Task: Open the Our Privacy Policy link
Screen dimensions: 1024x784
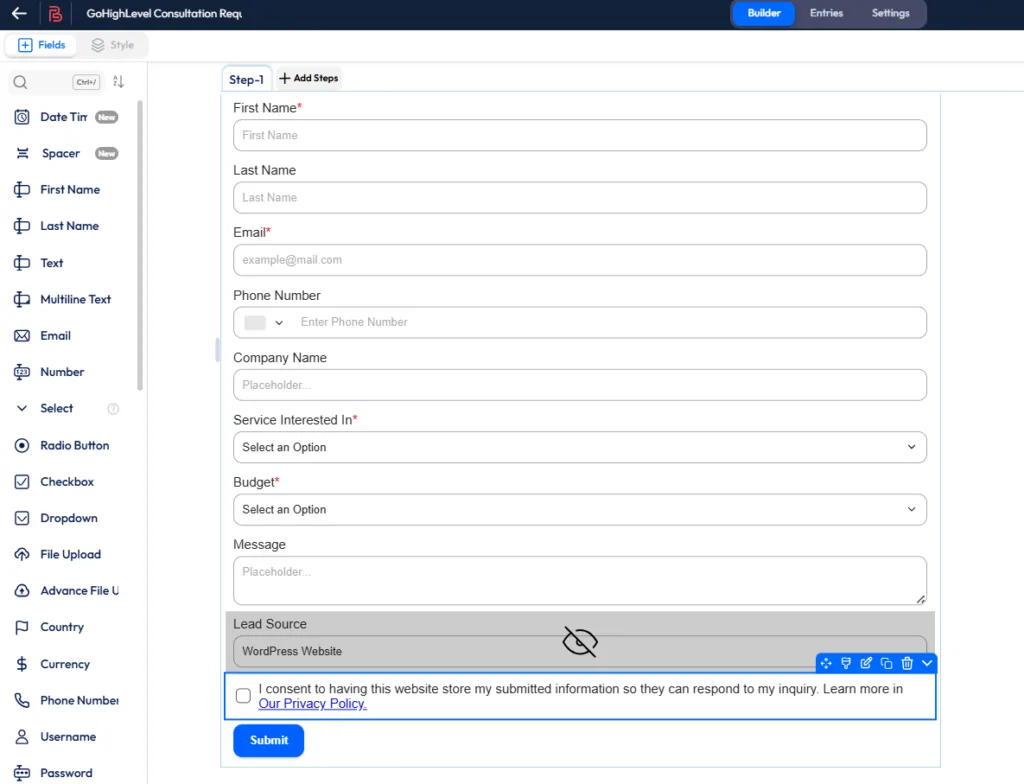Action: [x=313, y=704]
